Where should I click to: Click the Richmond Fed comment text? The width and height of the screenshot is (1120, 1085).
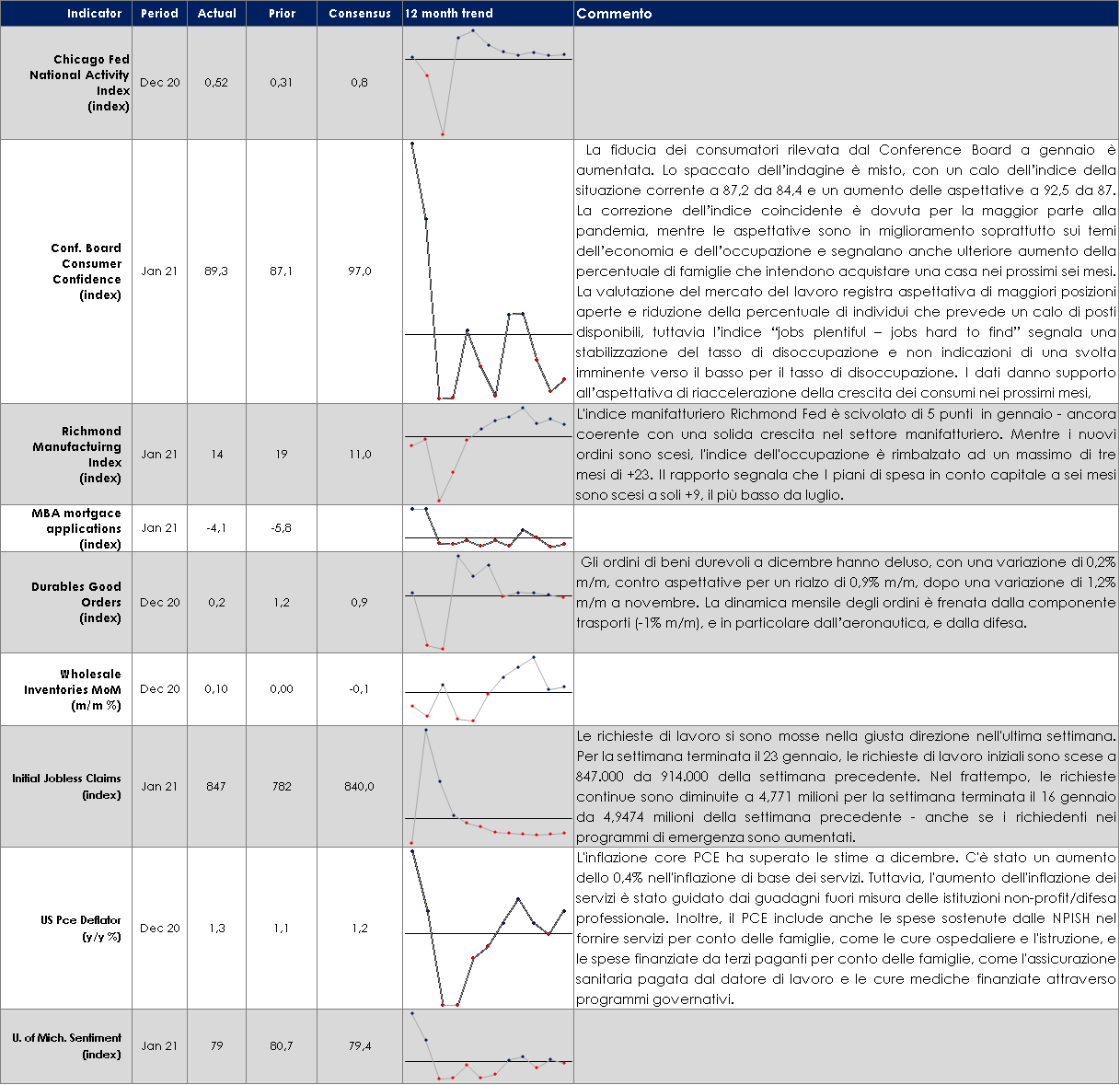846,454
